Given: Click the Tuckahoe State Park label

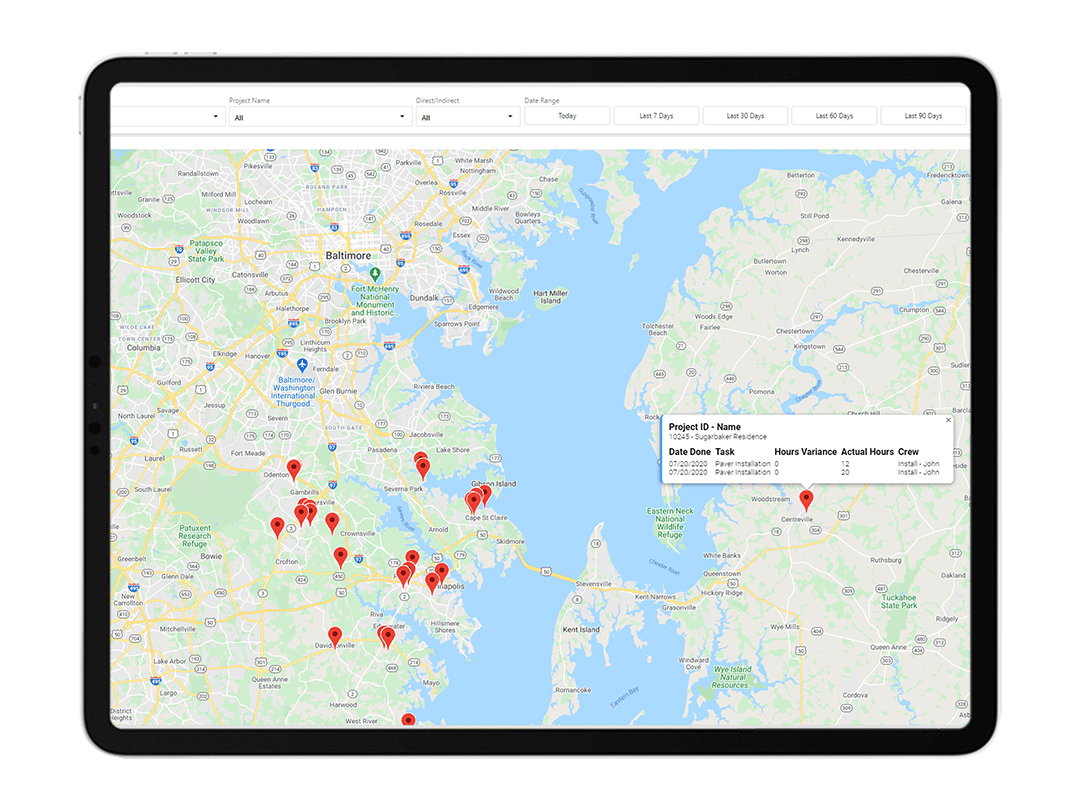Looking at the screenshot, I should click(899, 601).
